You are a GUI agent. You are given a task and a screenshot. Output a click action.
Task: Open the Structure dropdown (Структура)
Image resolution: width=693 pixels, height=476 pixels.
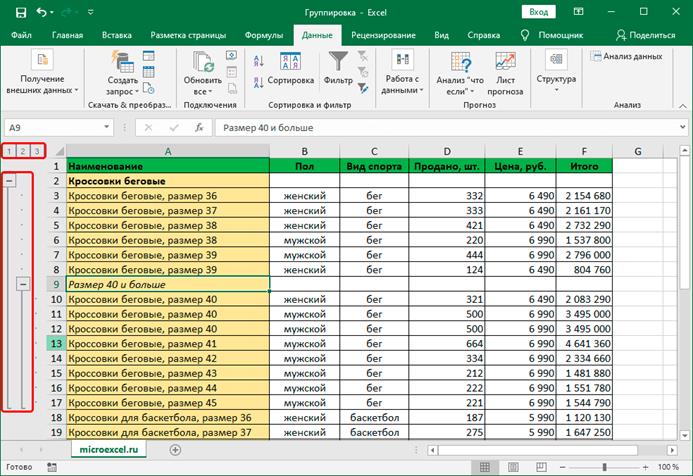555,69
